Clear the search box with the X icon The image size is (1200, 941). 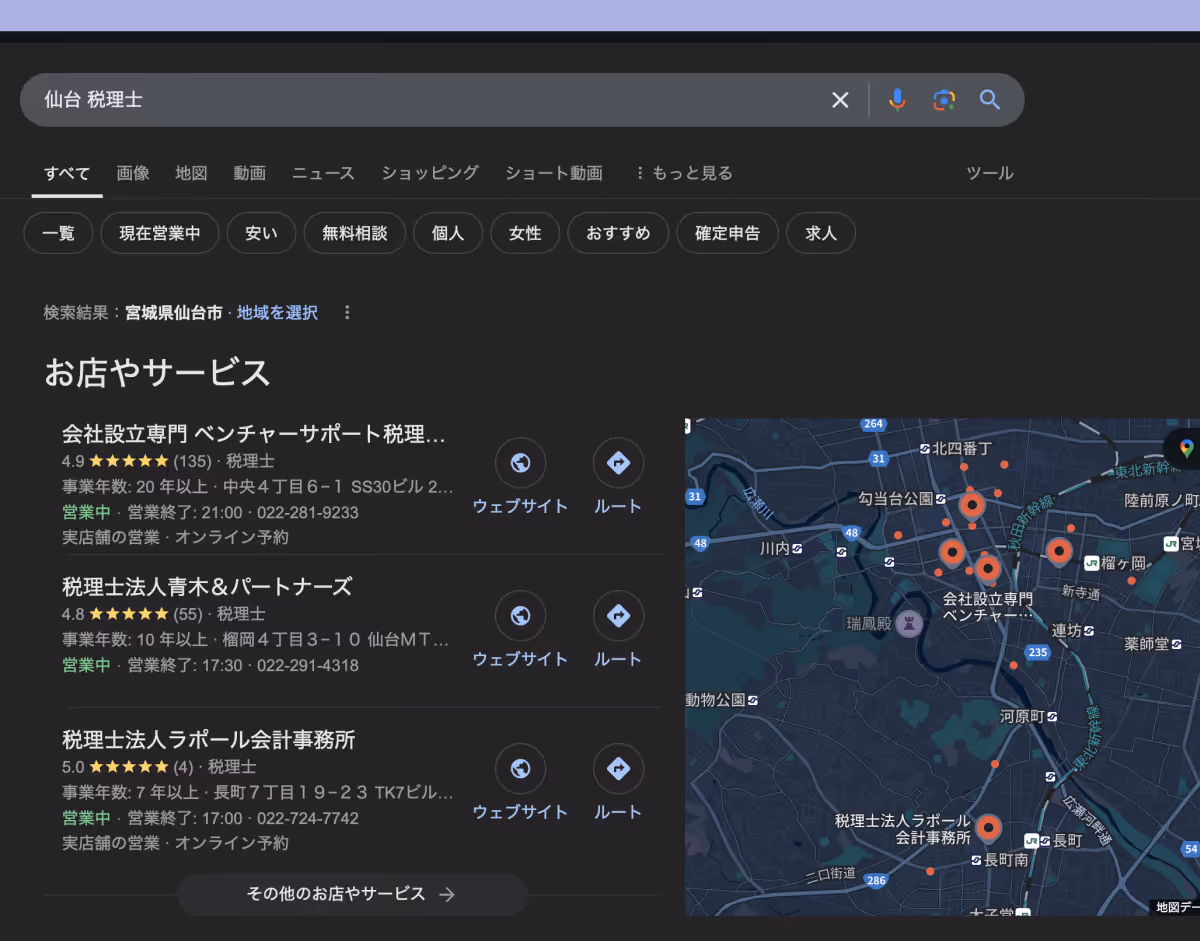point(840,100)
